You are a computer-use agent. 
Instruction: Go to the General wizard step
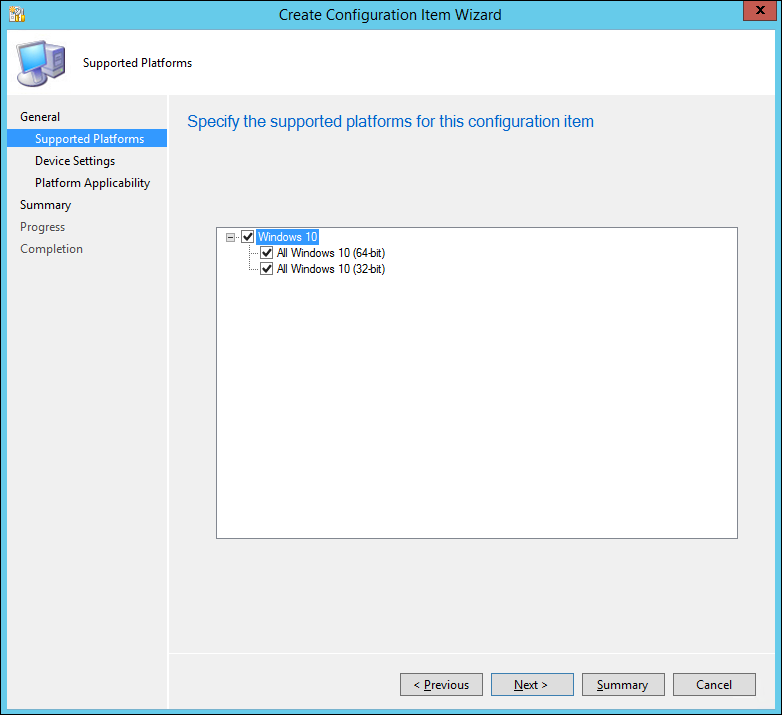point(40,117)
